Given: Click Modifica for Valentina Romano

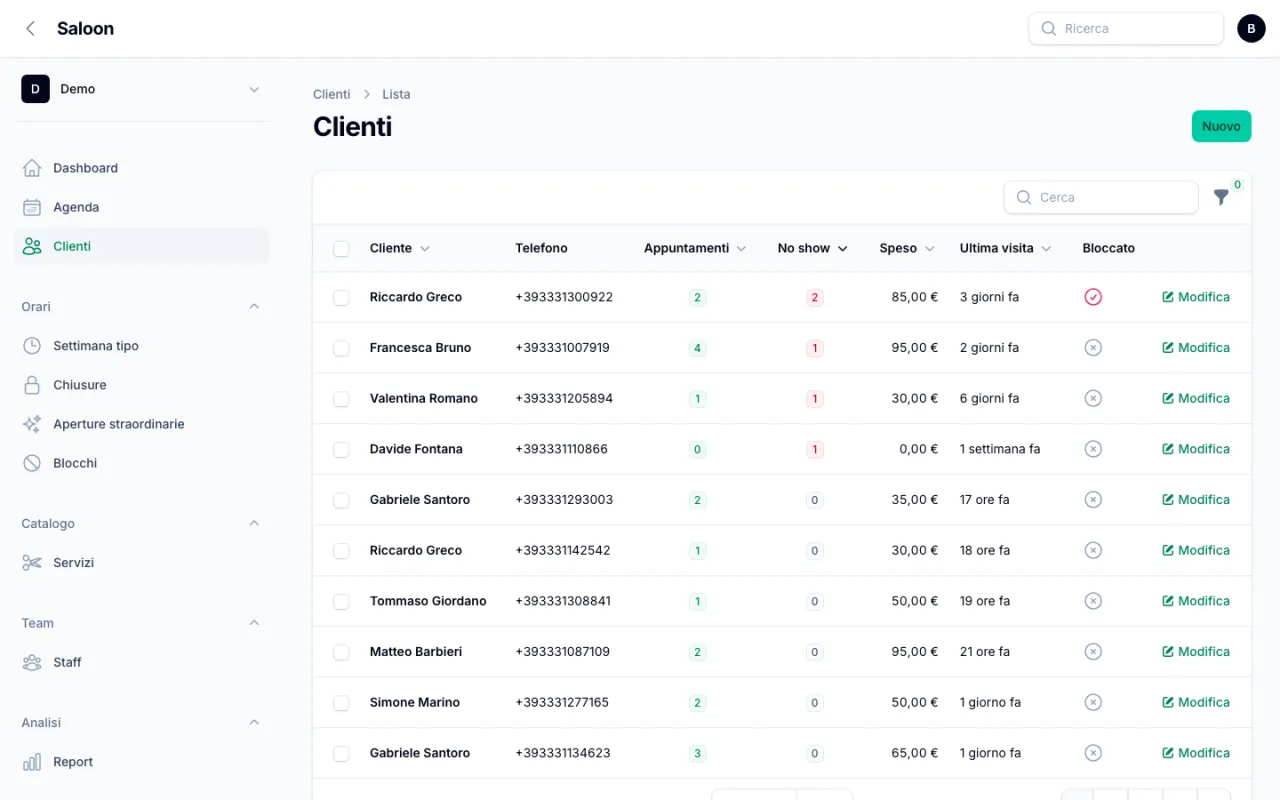Looking at the screenshot, I should click(1196, 398).
